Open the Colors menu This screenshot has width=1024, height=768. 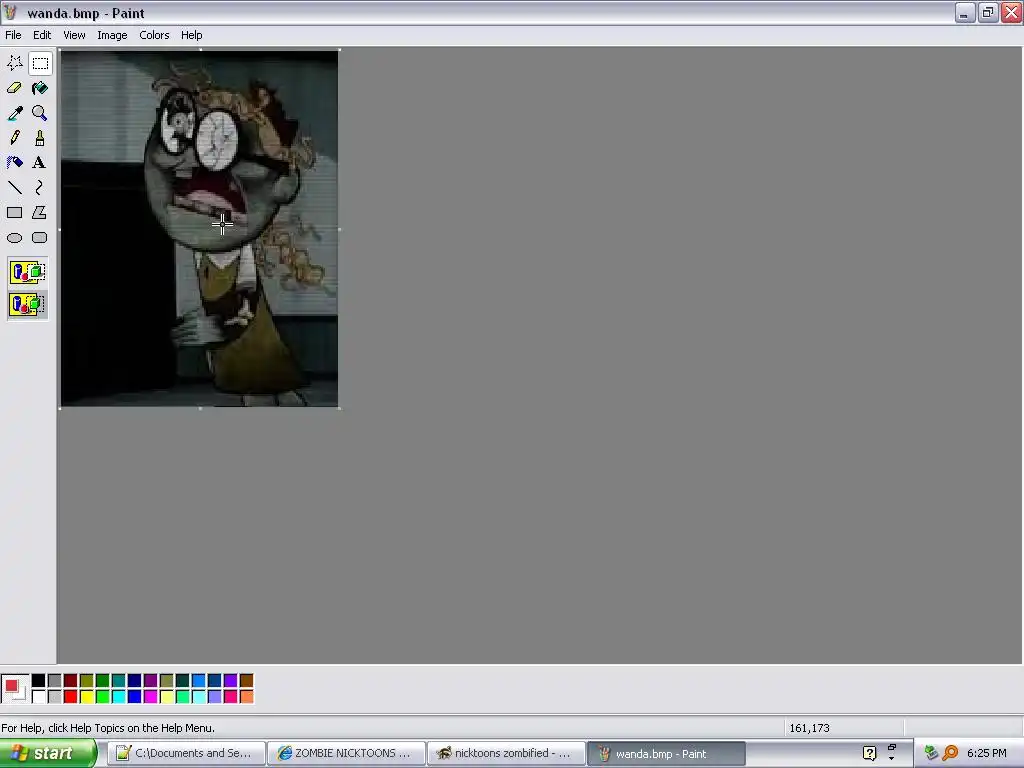(x=154, y=35)
